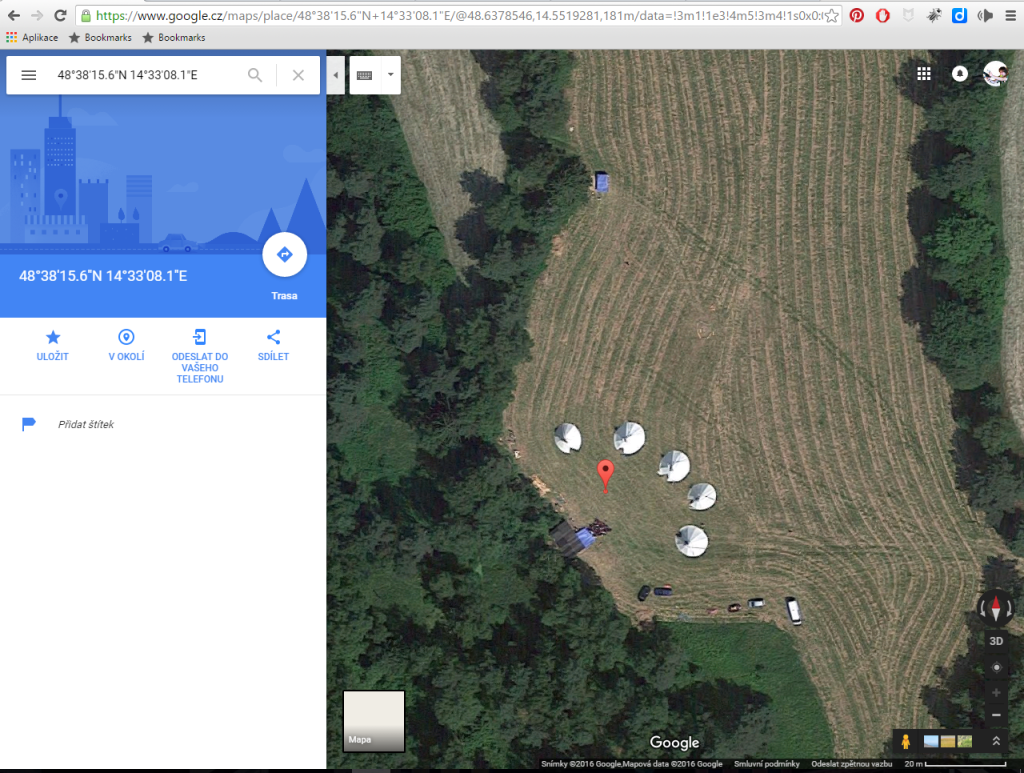Open the Google Maps hamburger menu
1024x773 pixels.
tap(29, 75)
